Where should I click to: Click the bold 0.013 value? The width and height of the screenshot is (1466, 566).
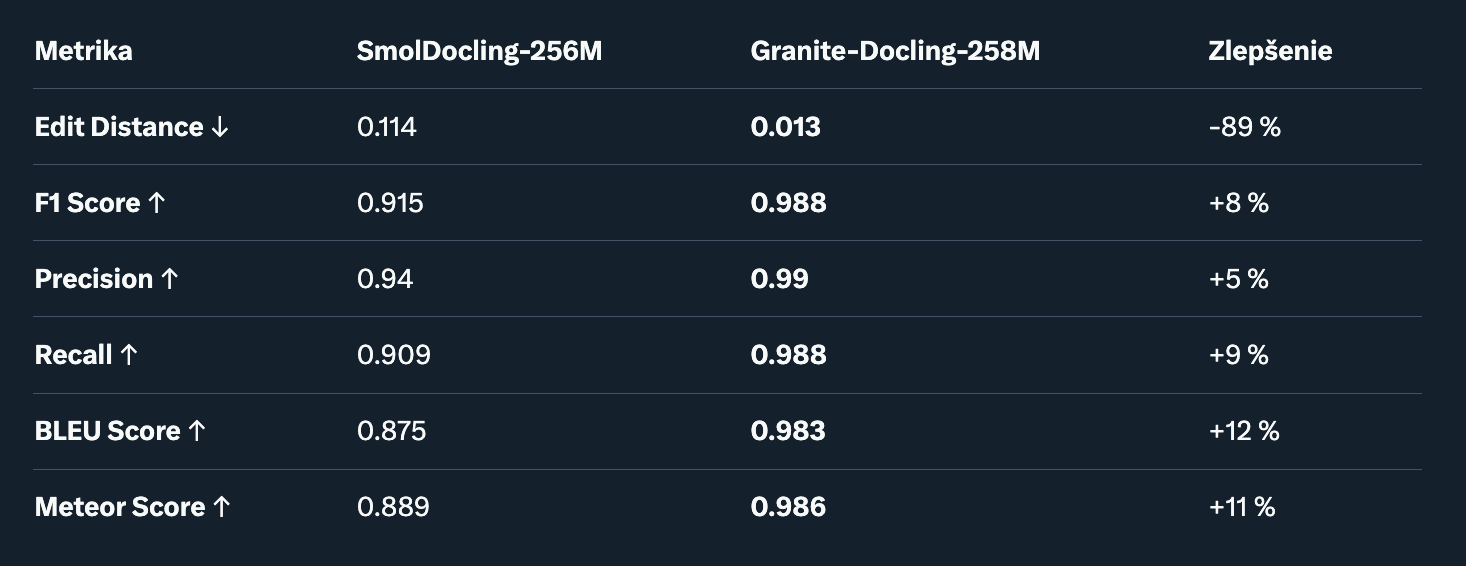coord(785,127)
